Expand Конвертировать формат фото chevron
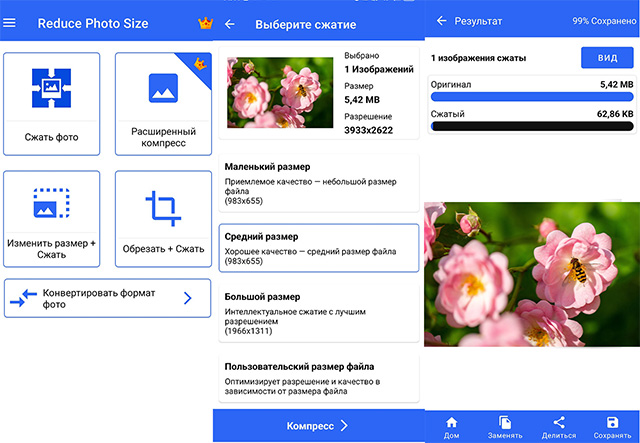The width and height of the screenshot is (640, 443). [x=187, y=298]
